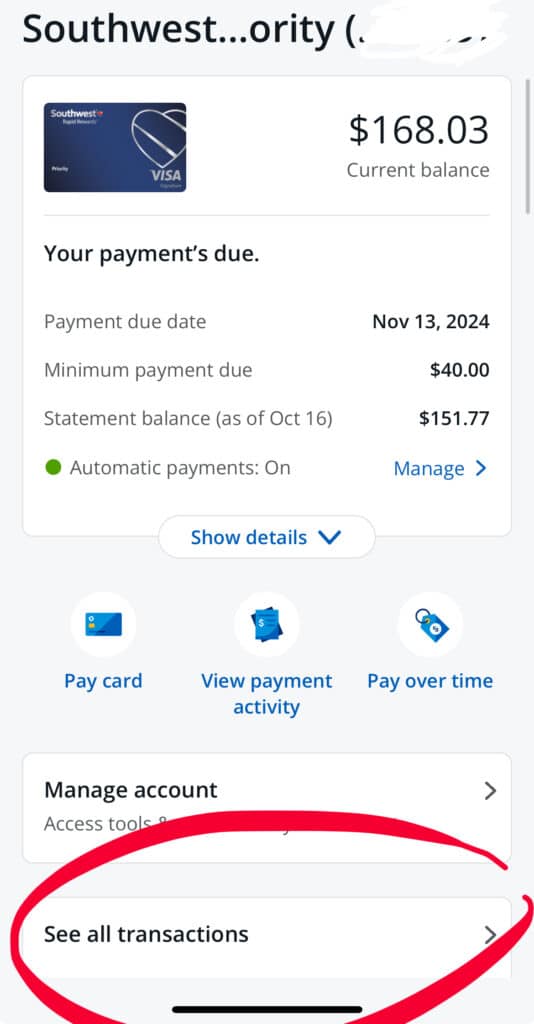Expand the Show details section
Viewport: 534px width, 1024px height.
coord(266,537)
